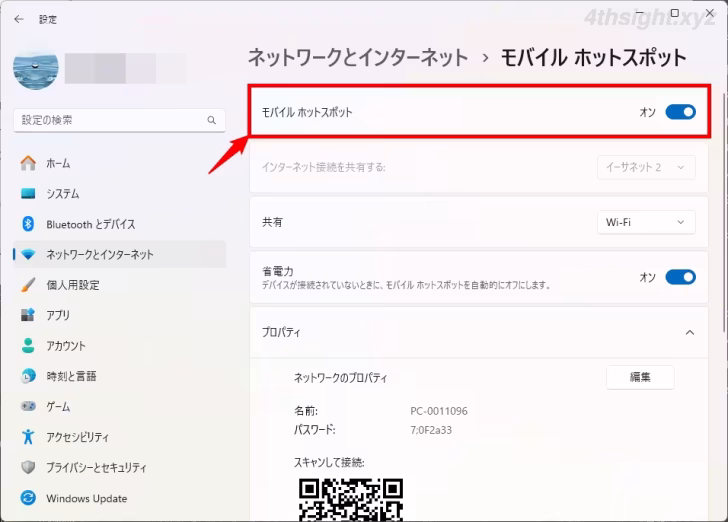Open ゲーム settings
Screen dimensions: 728x522
coord(119,406)
